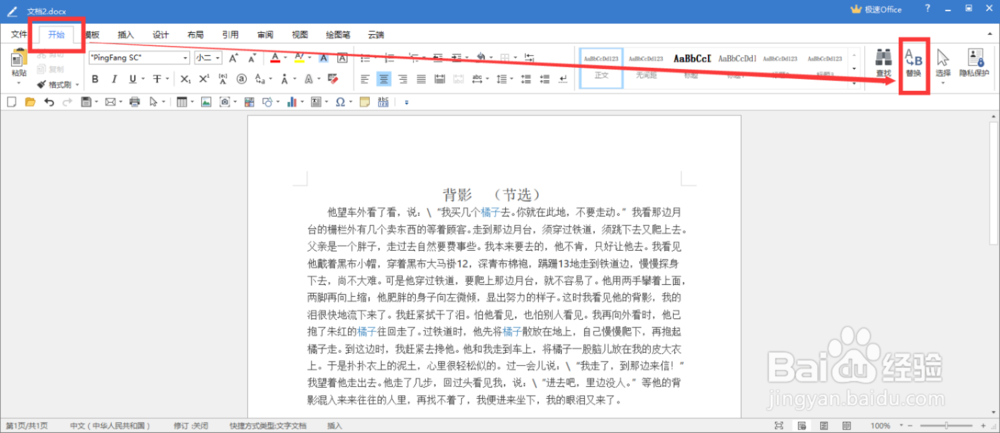The width and height of the screenshot is (1000, 433).
Task: Toggle Underline formatting
Action: [x=133, y=79]
